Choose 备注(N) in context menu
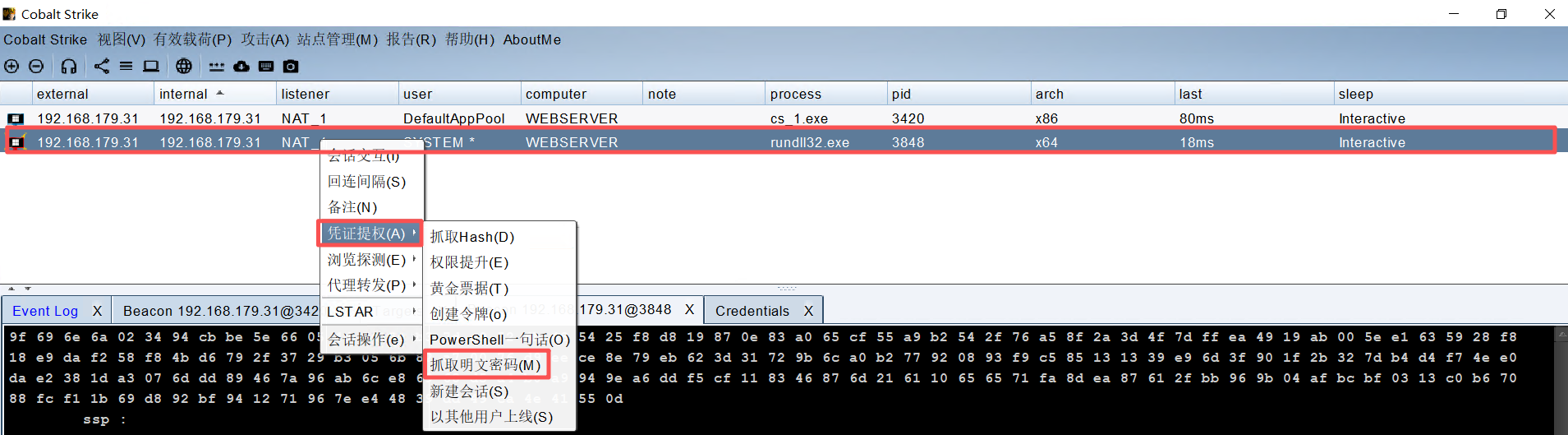Viewport: 1568px width, 435px height. click(x=371, y=207)
